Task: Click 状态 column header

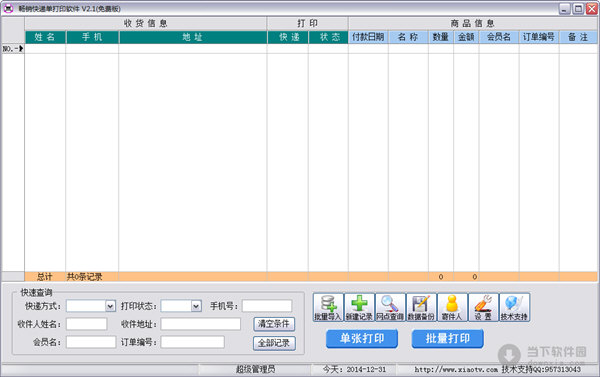Action: (x=328, y=37)
